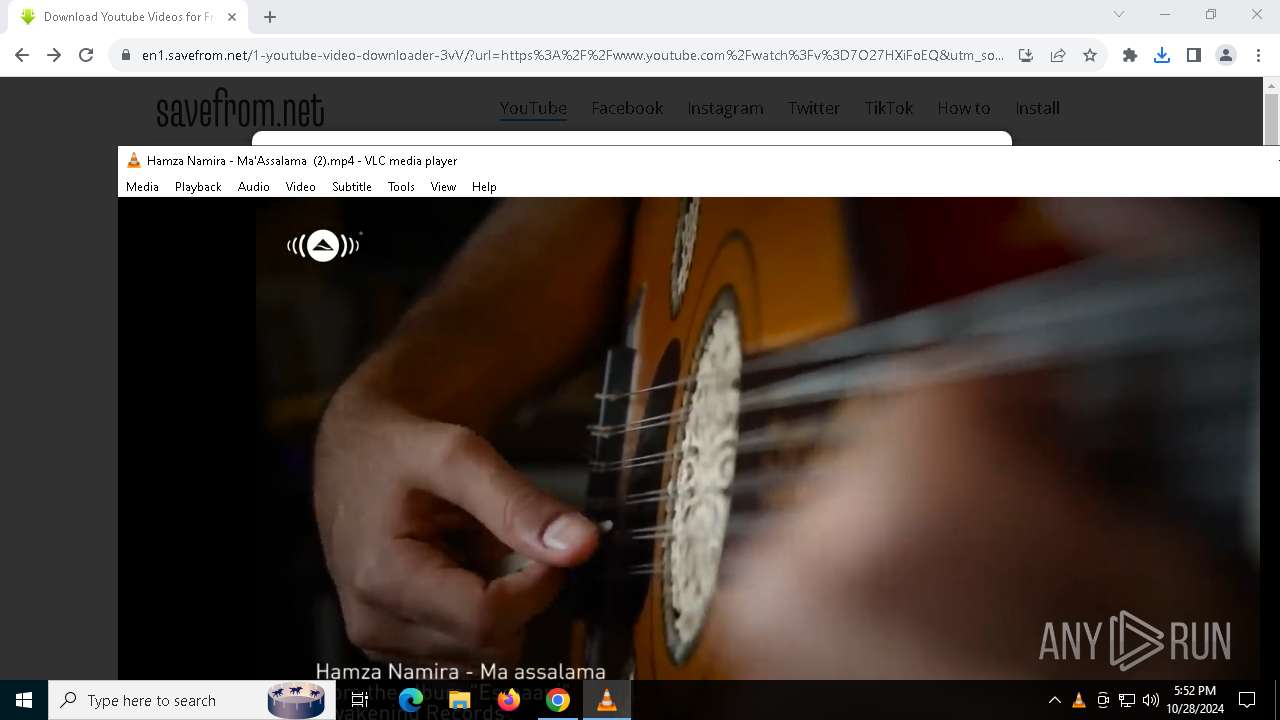Screen dimensions: 1280x720
Task: Show hidden system tray icons
Action: click(x=1054, y=700)
